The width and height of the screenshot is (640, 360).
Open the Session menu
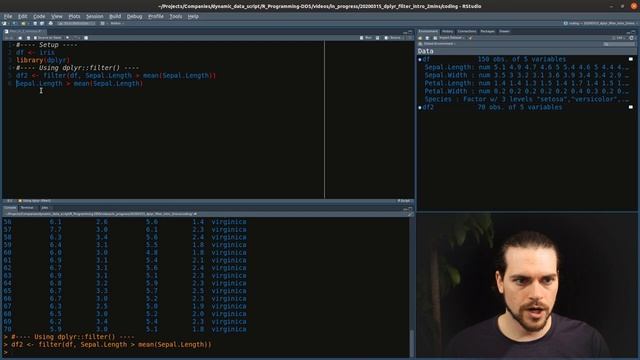tap(94, 16)
